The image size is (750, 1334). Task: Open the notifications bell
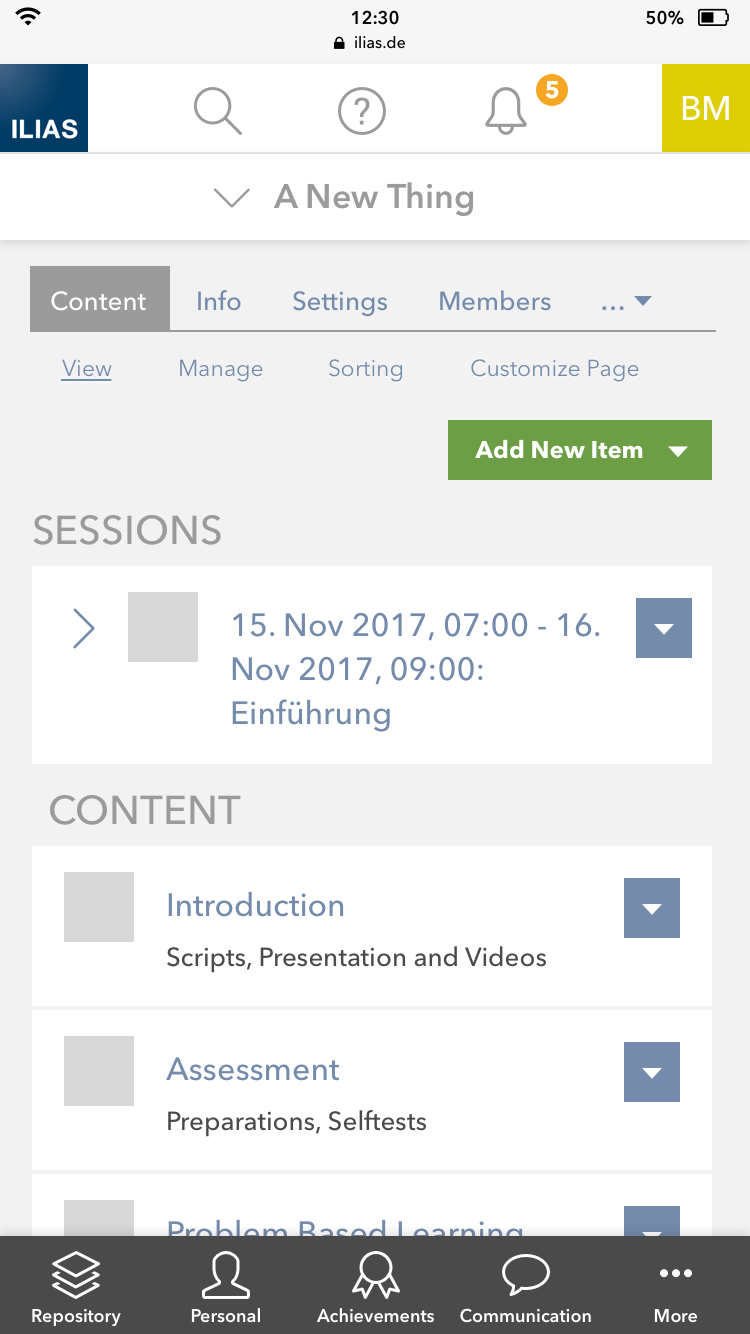506,110
